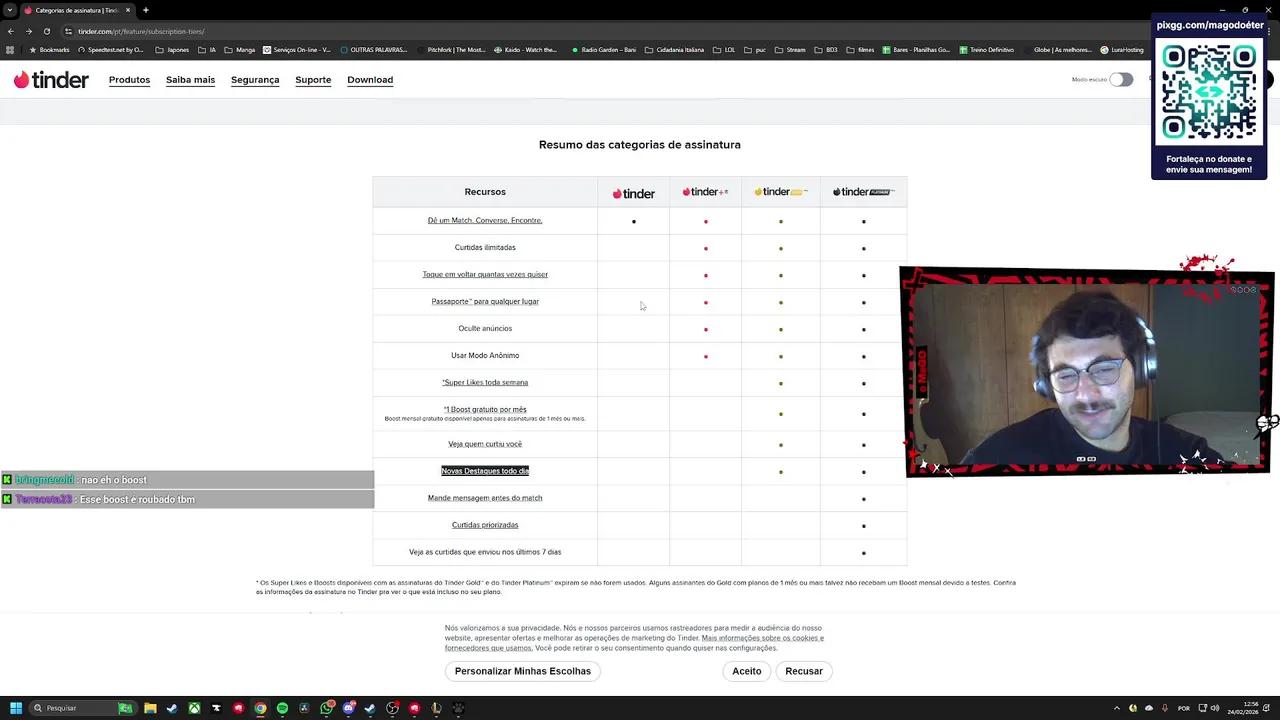Viewport: 1280px width, 720px height.
Task: Open WhatsApp from the taskbar
Action: (324, 708)
